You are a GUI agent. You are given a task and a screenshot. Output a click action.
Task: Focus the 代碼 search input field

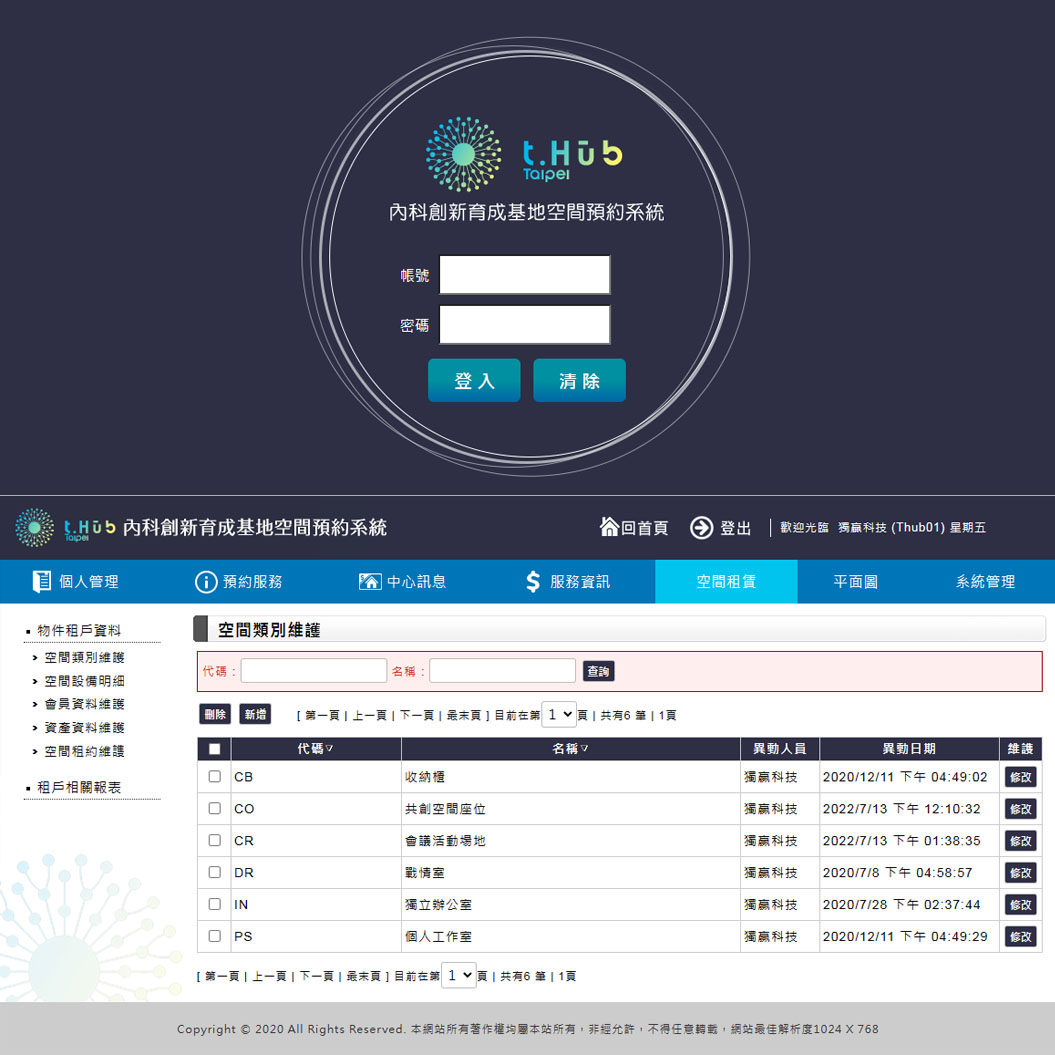coord(314,671)
